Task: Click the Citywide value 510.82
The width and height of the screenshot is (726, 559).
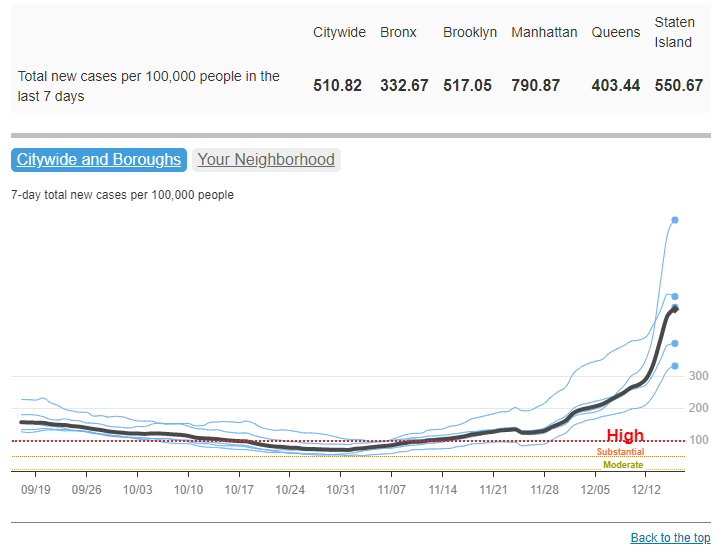Action: 337,86
